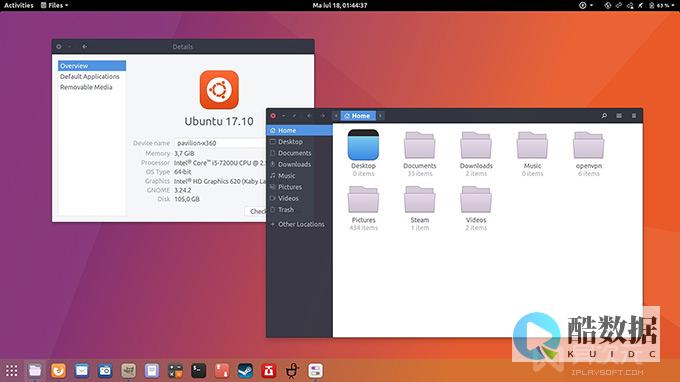Select Overview in Details window

[92, 66]
